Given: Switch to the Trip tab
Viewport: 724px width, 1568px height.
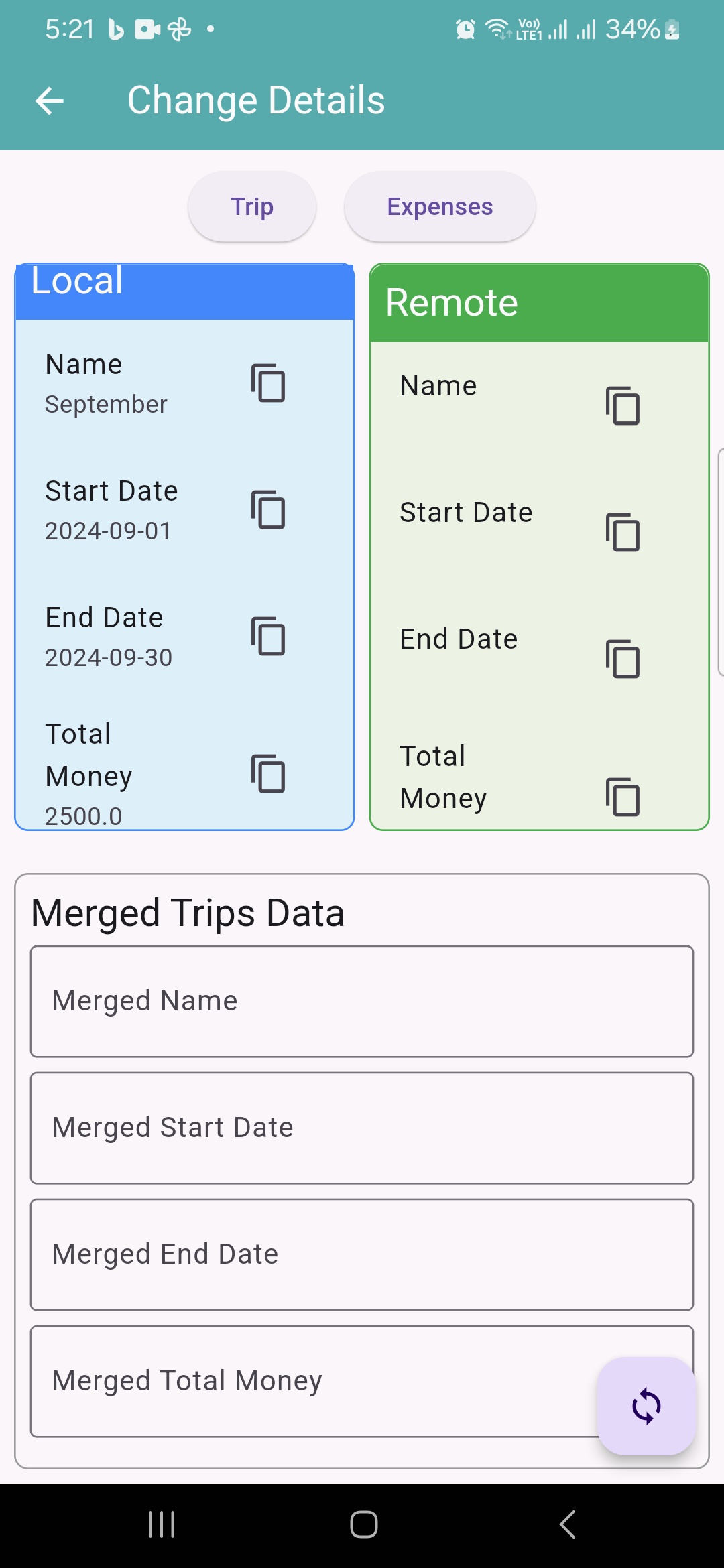Looking at the screenshot, I should (252, 207).
